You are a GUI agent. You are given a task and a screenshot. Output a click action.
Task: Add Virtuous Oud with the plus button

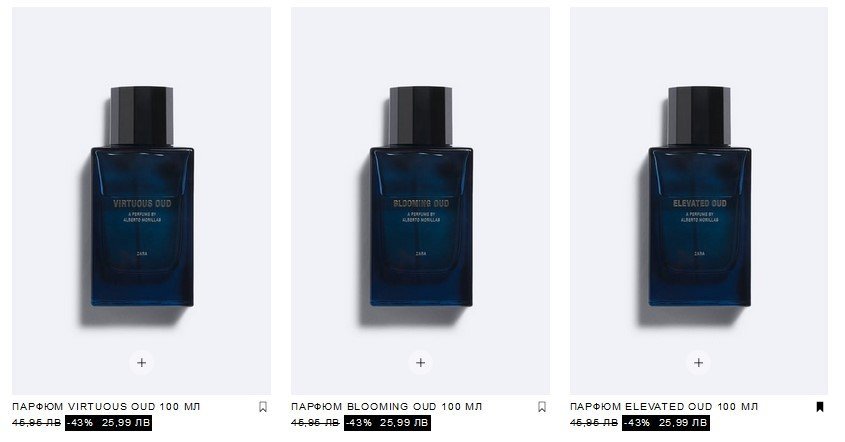pyautogui.click(x=141, y=363)
